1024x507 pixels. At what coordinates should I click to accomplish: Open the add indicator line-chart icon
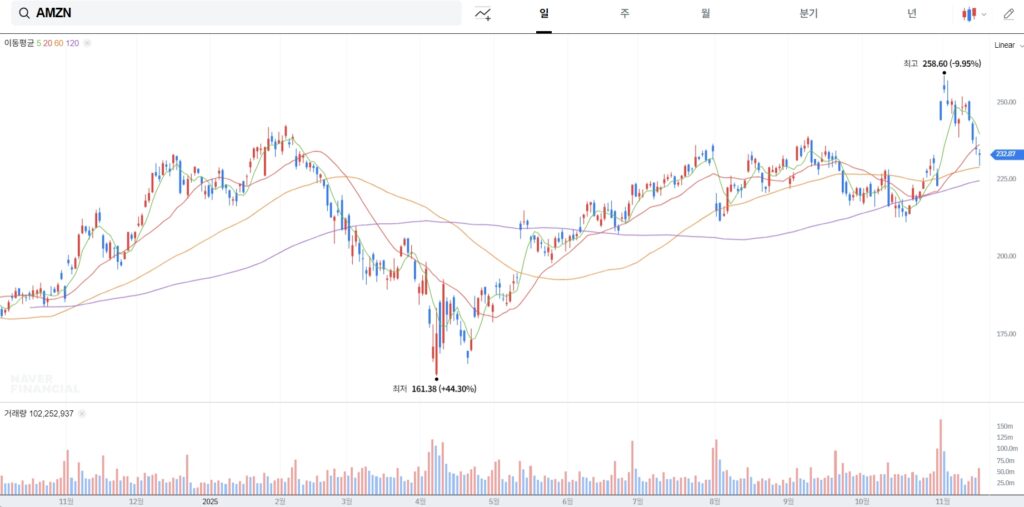(x=483, y=14)
